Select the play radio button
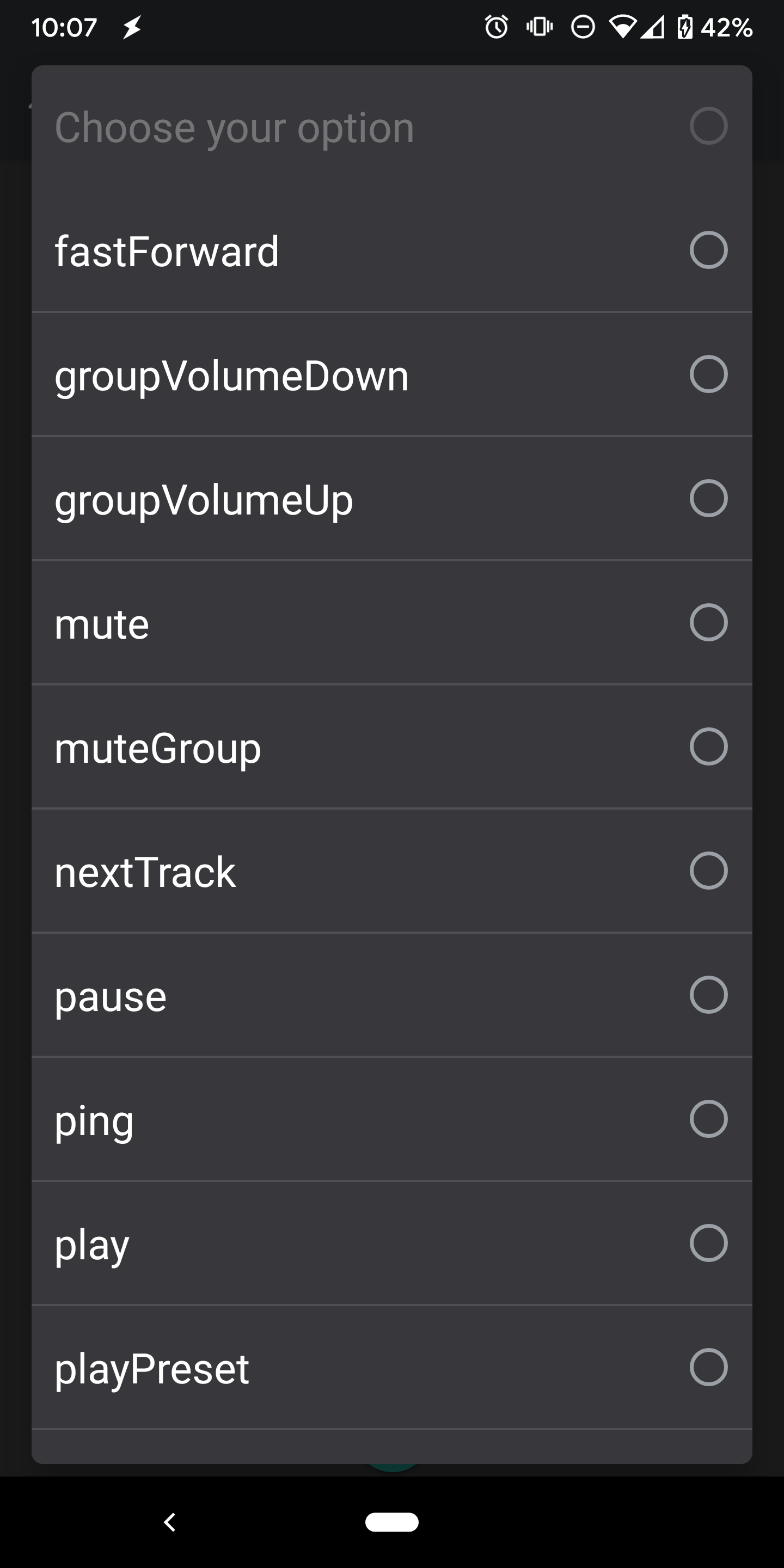The image size is (784, 1568). pyautogui.click(x=708, y=1243)
